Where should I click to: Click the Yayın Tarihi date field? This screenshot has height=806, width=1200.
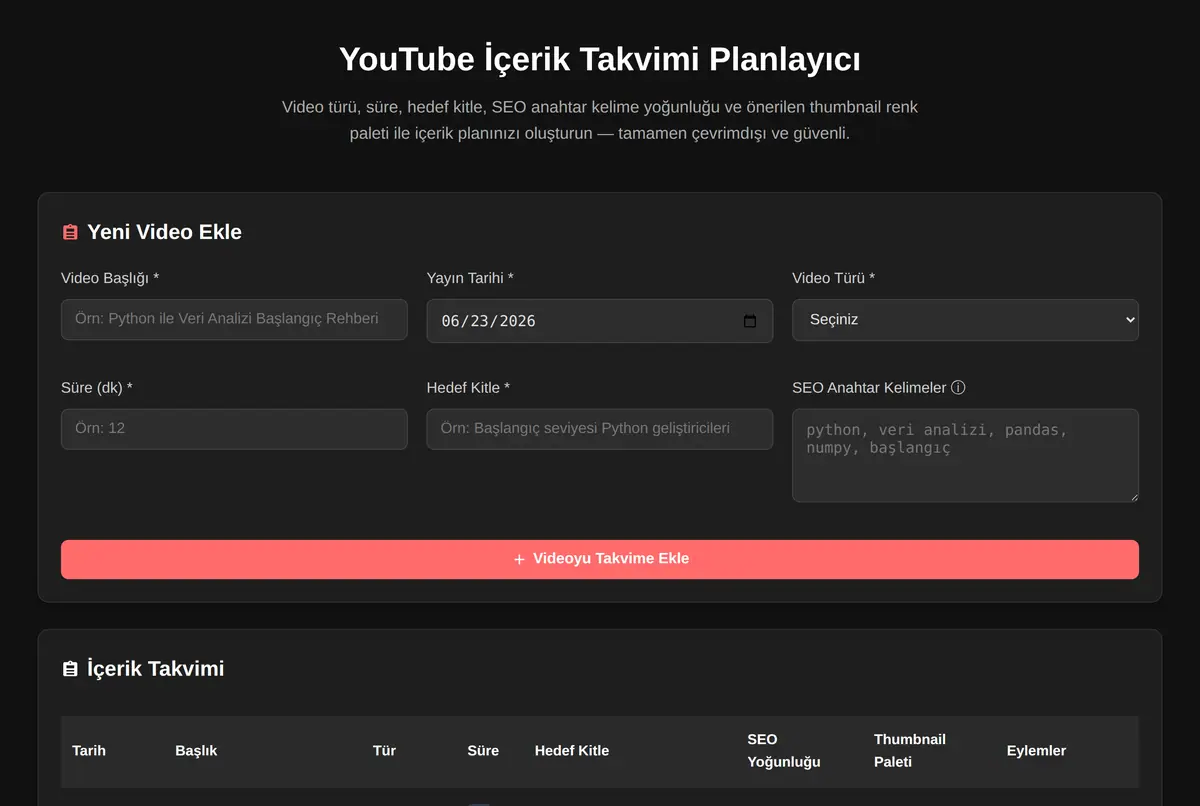point(600,321)
